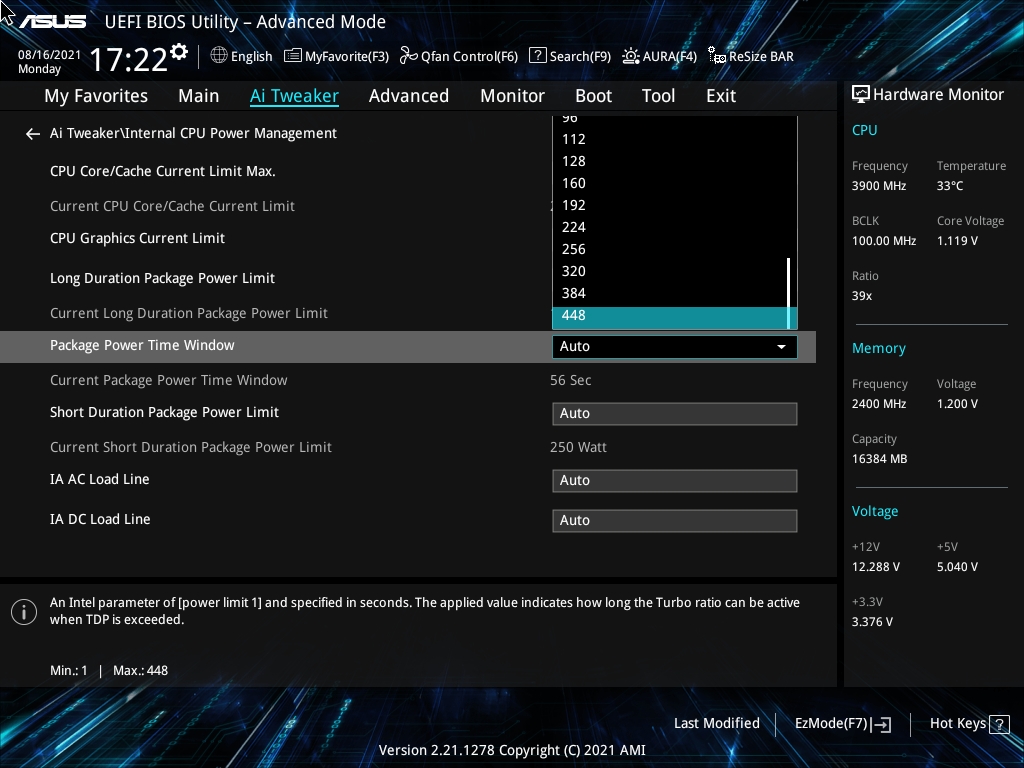The image size is (1024, 768).
Task: Open the time settings gear icon
Action: 179,52
